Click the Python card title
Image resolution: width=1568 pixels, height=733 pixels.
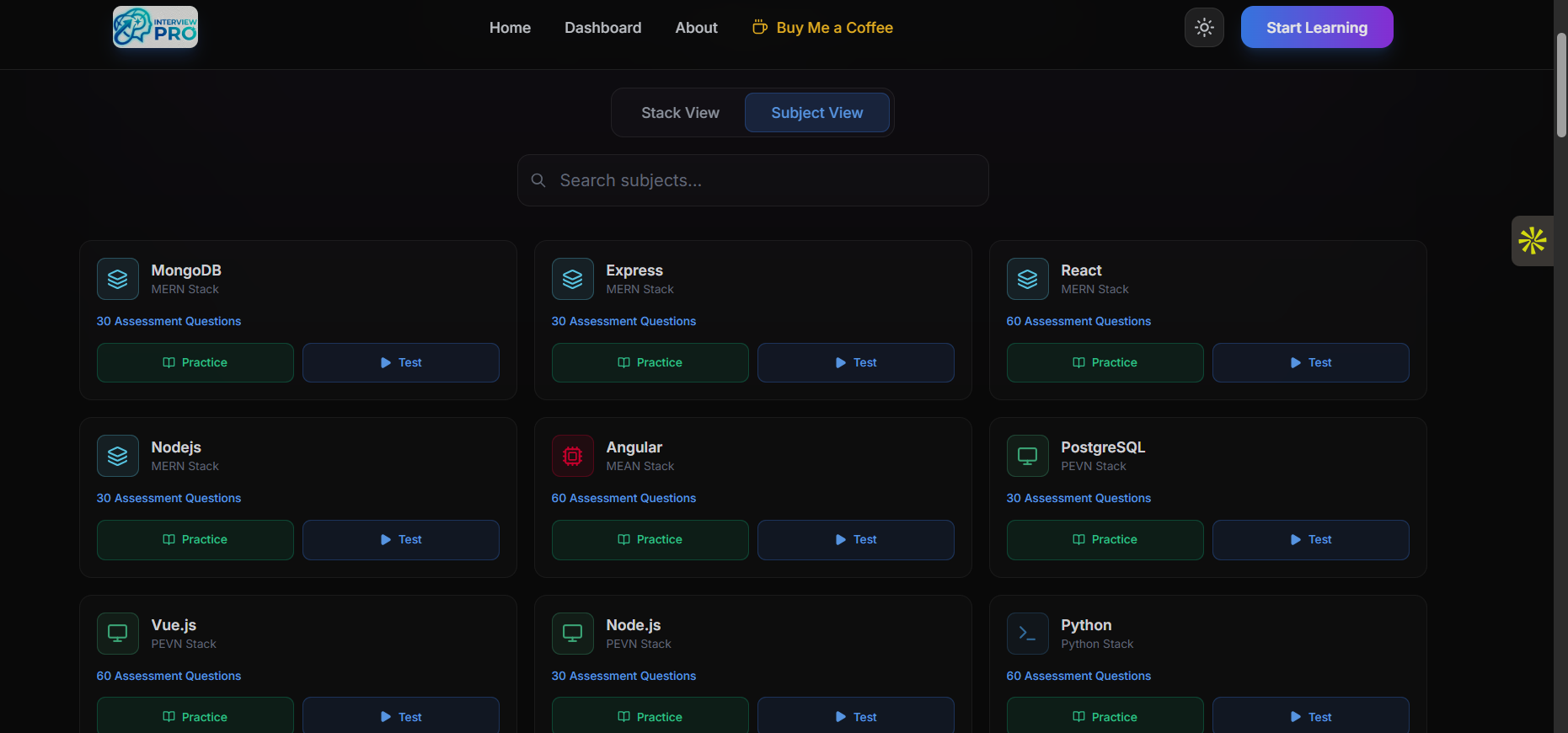(x=1086, y=625)
